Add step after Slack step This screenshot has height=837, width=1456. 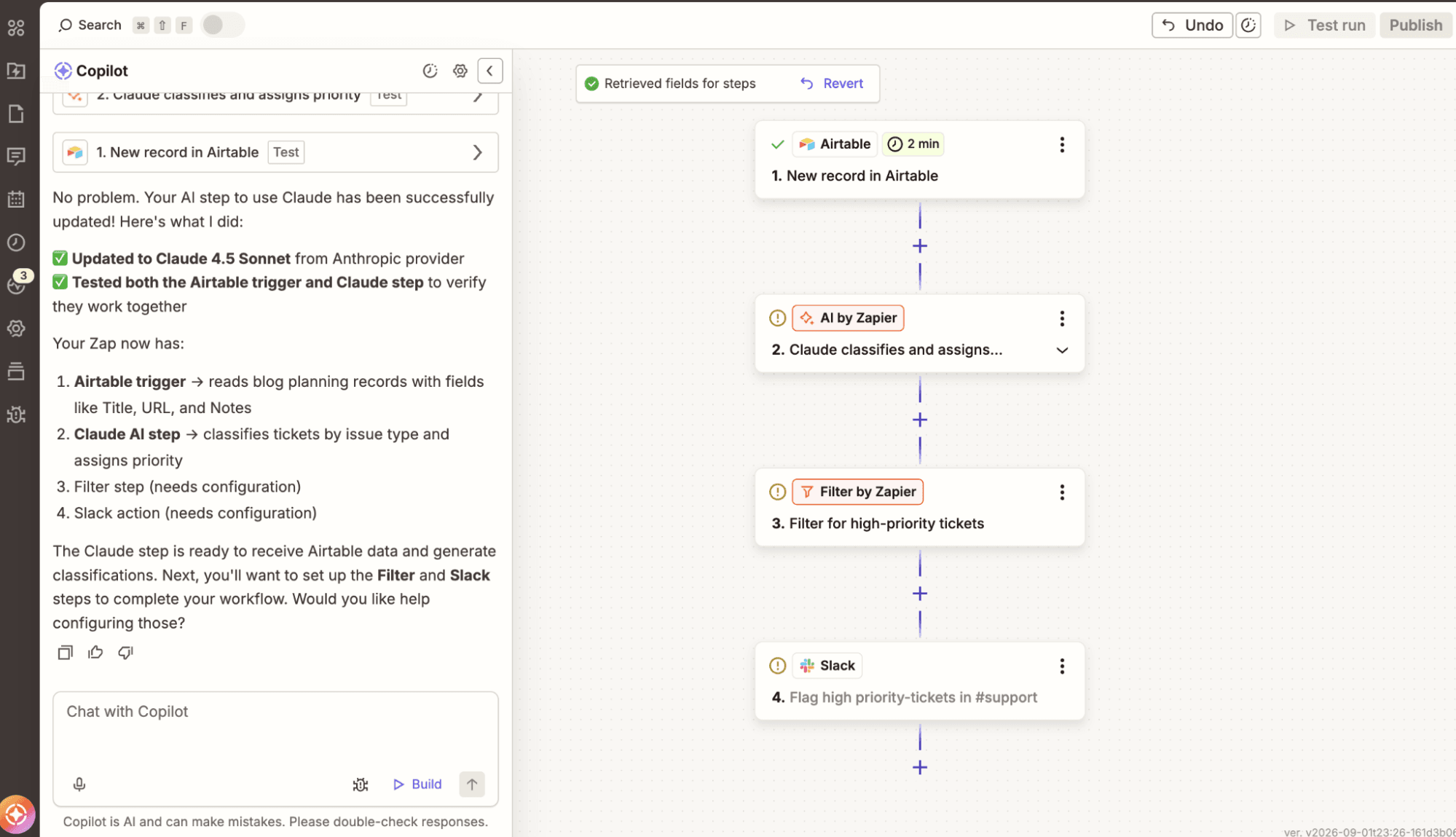[920, 768]
